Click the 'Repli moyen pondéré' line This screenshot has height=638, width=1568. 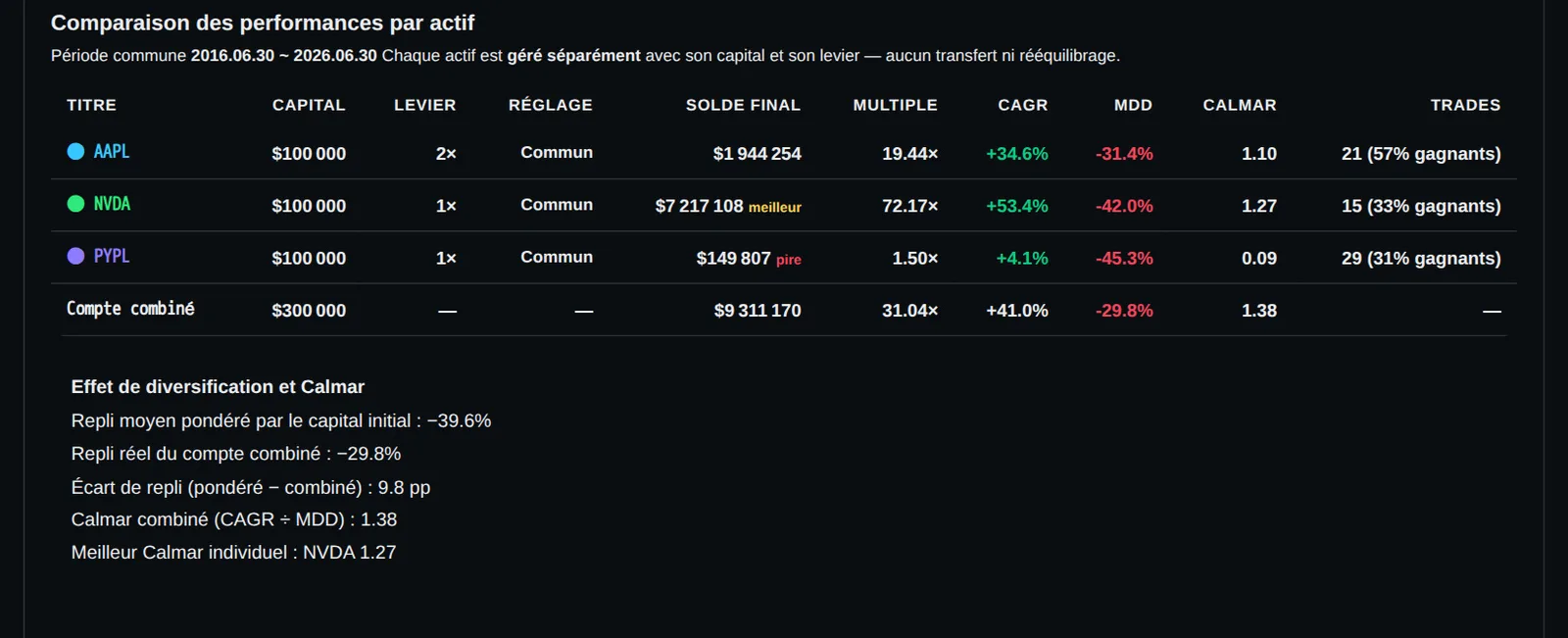(281, 420)
